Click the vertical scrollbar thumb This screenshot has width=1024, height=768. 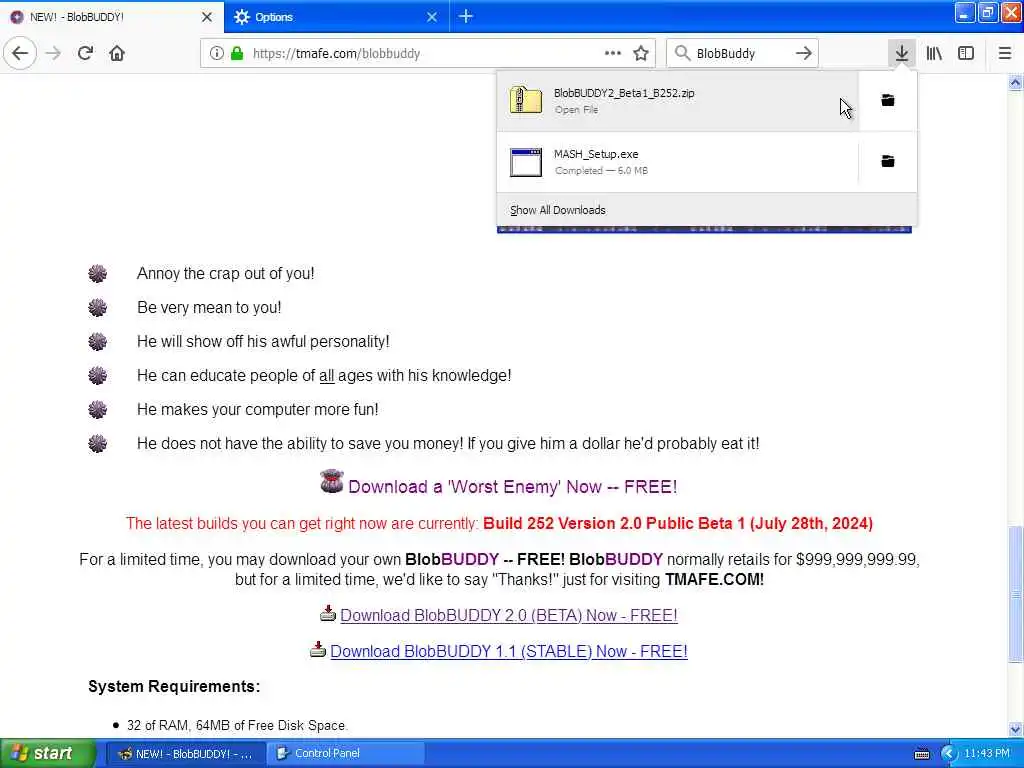click(x=1015, y=593)
